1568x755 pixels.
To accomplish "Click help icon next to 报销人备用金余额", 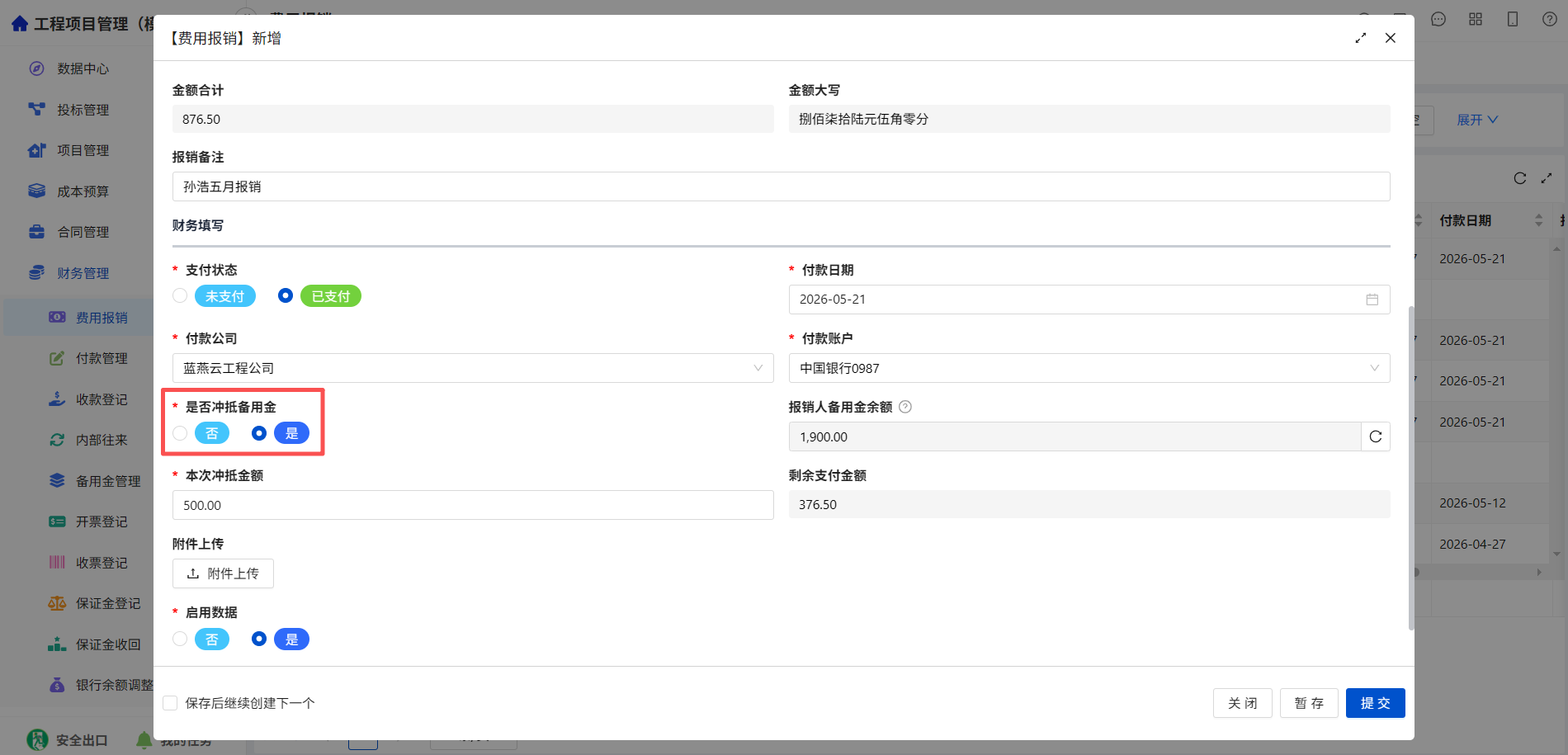I will tap(905, 407).
